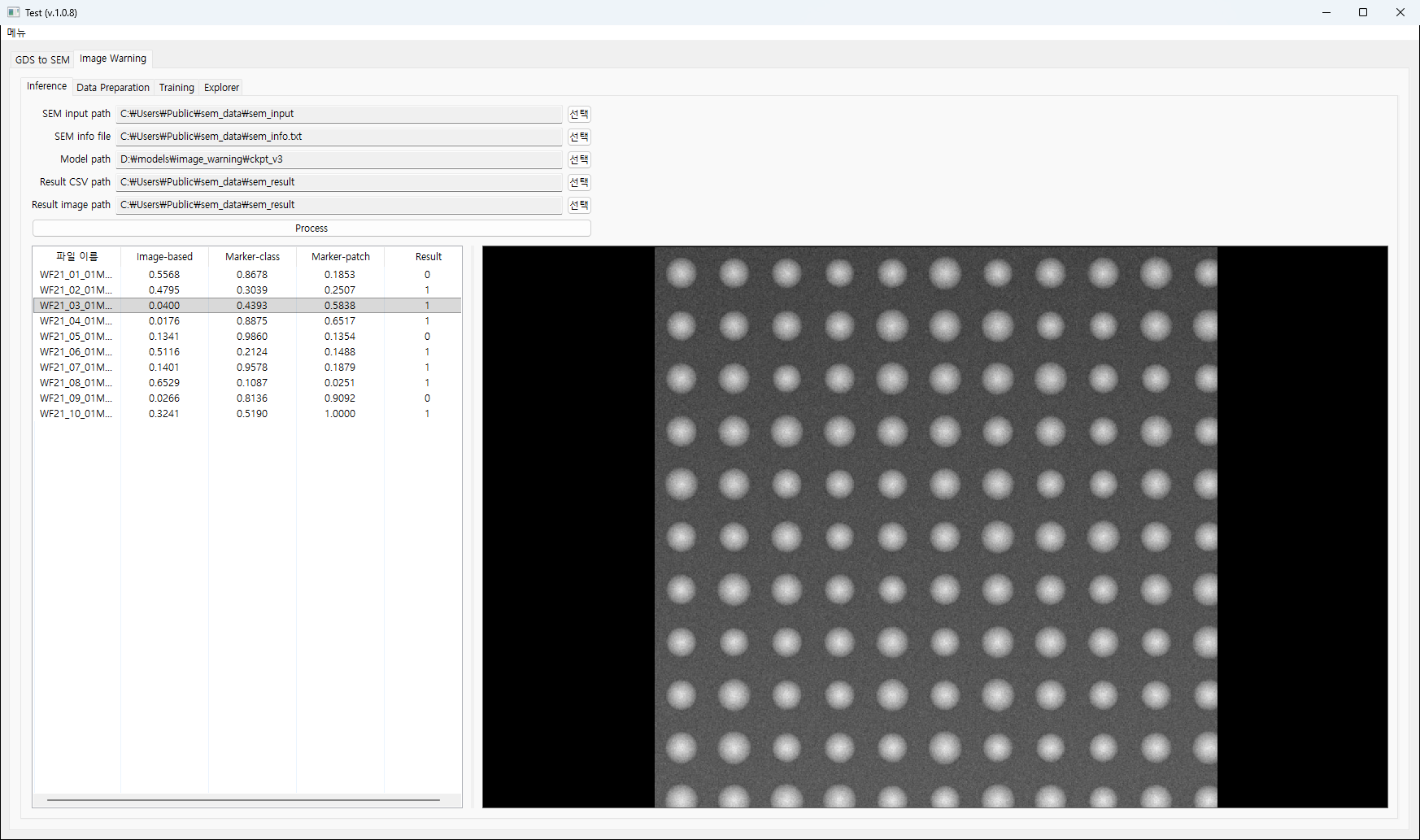This screenshot has width=1420, height=840.
Task: Sort by the Marker-class column header
Action: tap(252, 257)
